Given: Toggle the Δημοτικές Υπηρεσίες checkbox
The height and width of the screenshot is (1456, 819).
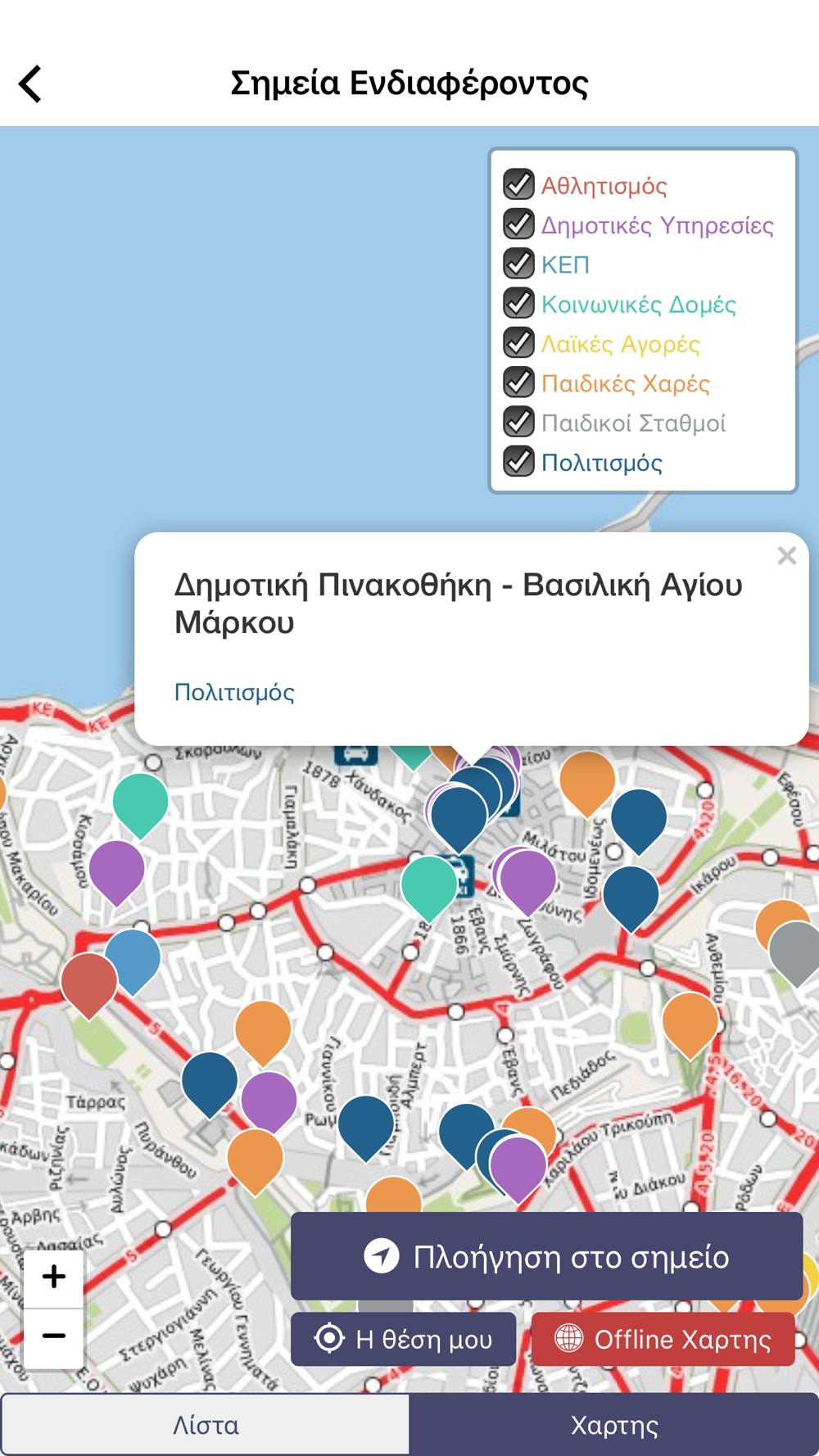Looking at the screenshot, I should (x=518, y=224).
